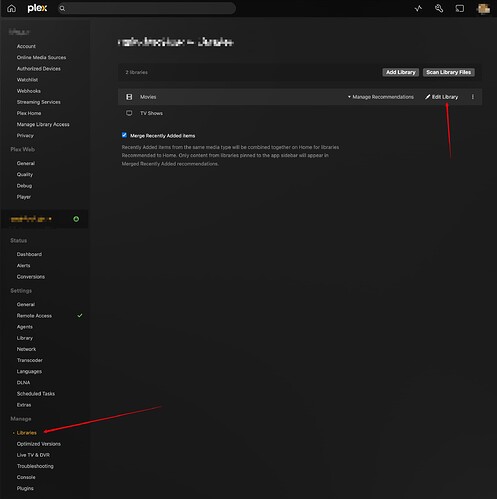Click the TV Shows library screen icon
This screenshot has width=497, height=499.
[129, 113]
